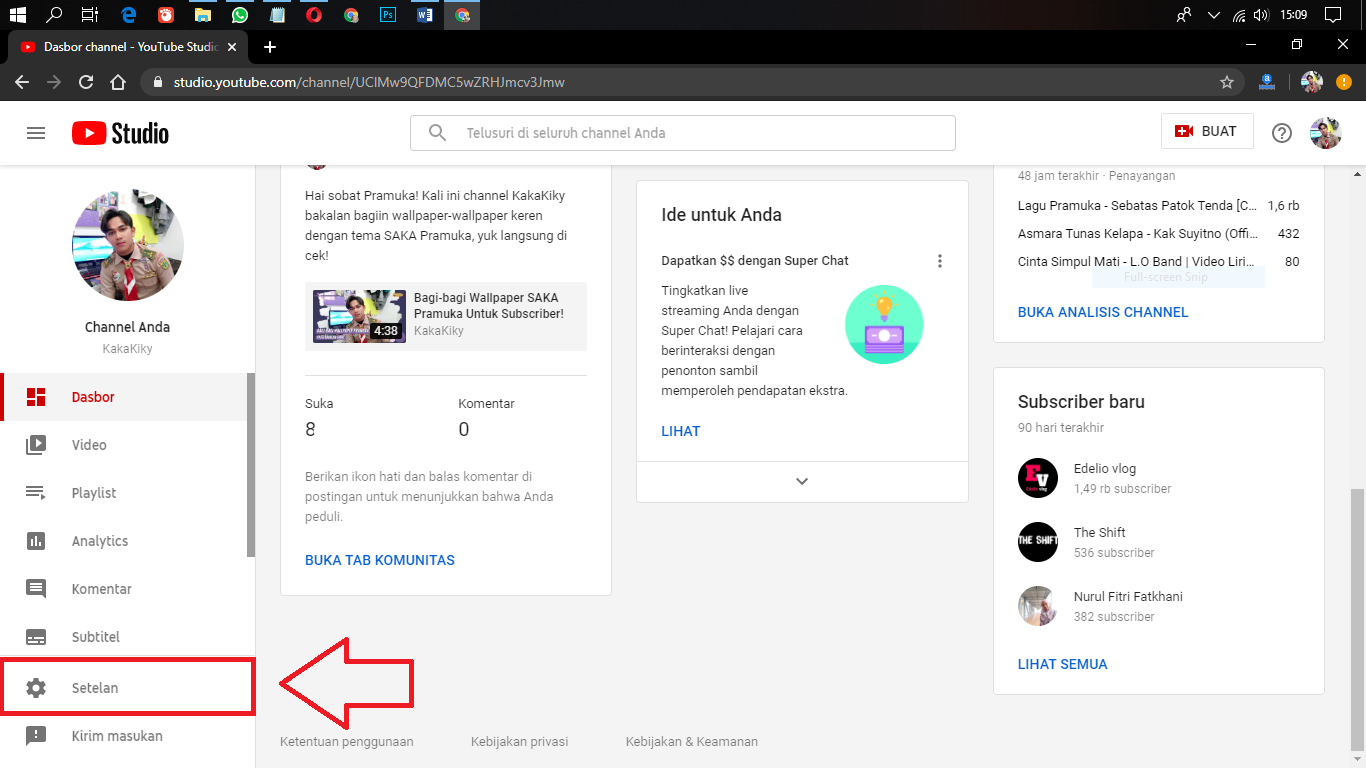Open Opera browser from the taskbar
Screen dimensions: 1366x768
coord(314,15)
